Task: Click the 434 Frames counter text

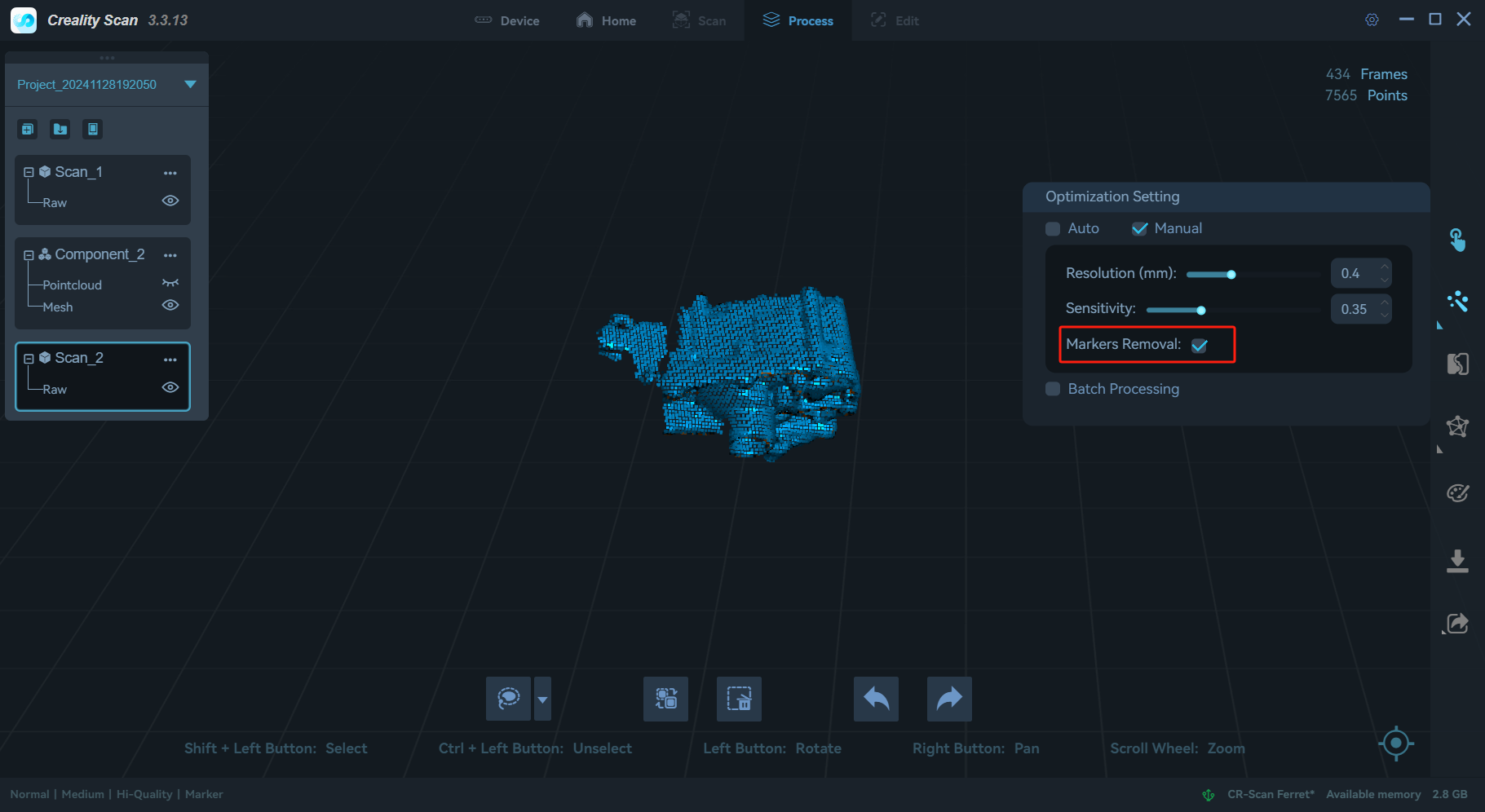Action: [x=1366, y=74]
